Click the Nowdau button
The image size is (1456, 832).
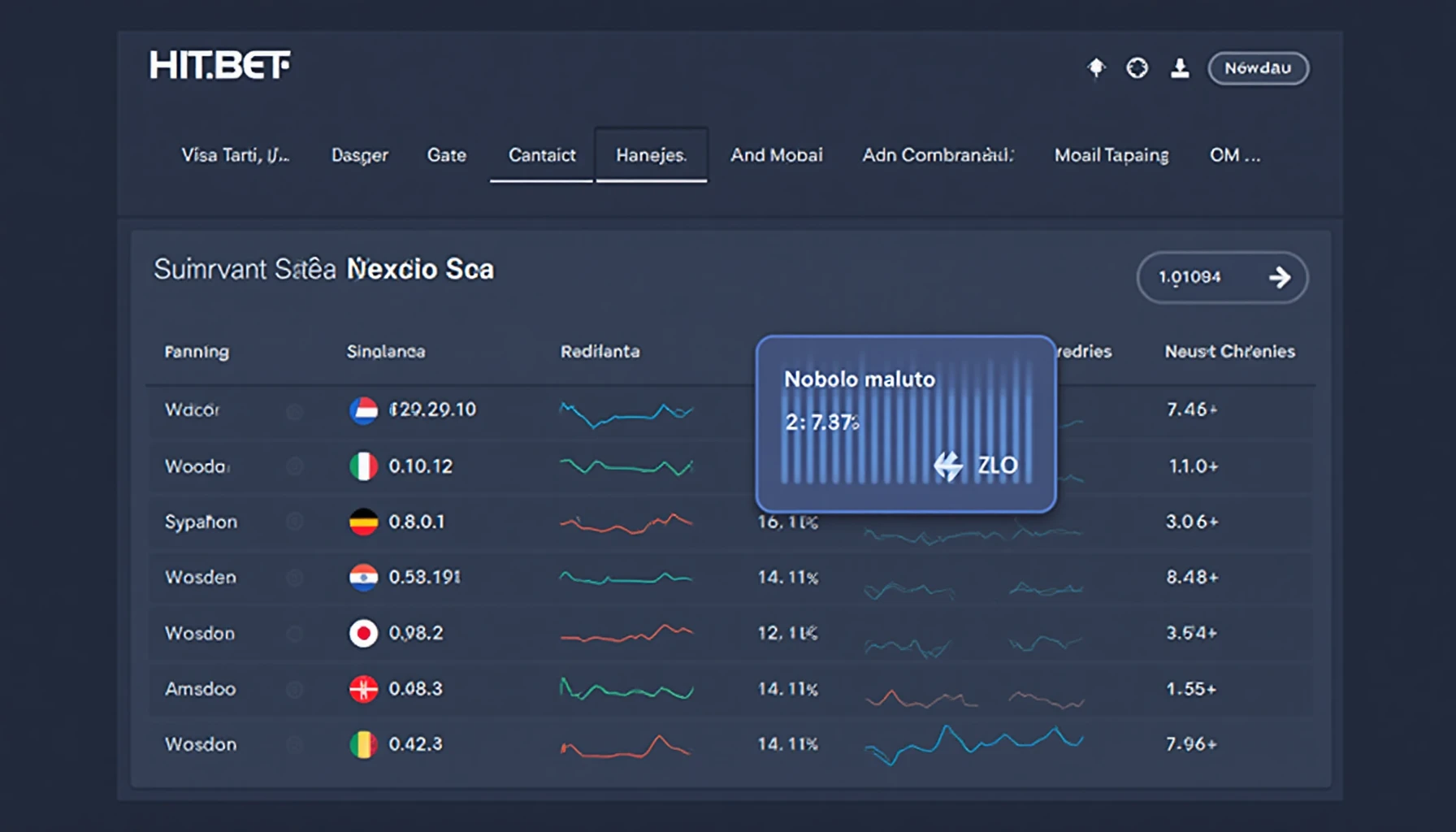[1258, 68]
